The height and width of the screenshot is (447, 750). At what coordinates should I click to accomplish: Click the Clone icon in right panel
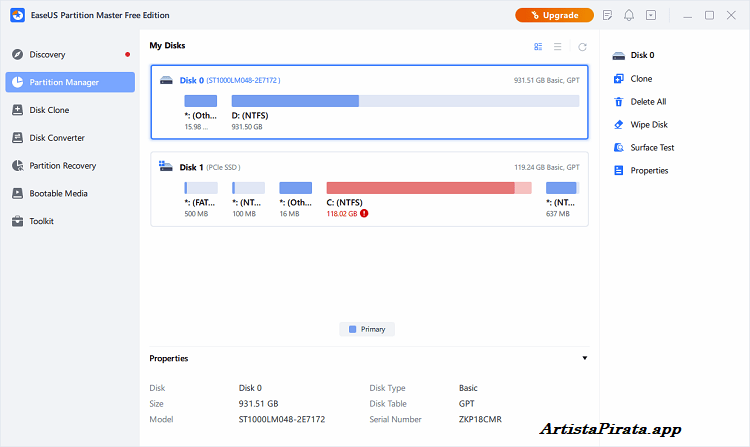coord(619,79)
